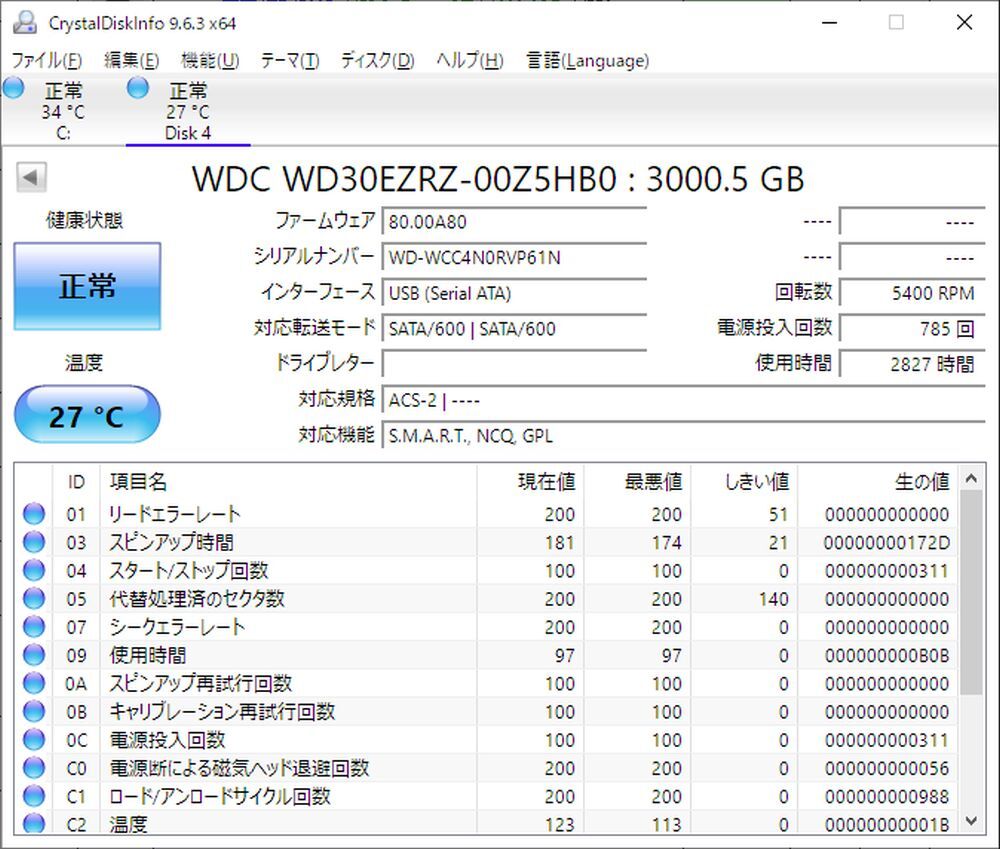Click the serial number field WD-WCC4N0RVP61N
1000x849 pixels.
coord(514,258)
